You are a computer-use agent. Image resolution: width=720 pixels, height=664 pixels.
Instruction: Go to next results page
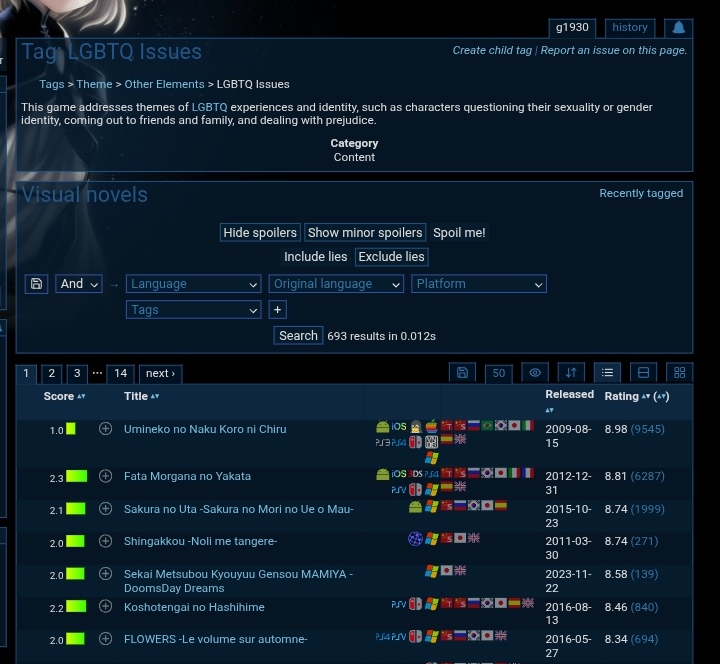coord(160,373)
